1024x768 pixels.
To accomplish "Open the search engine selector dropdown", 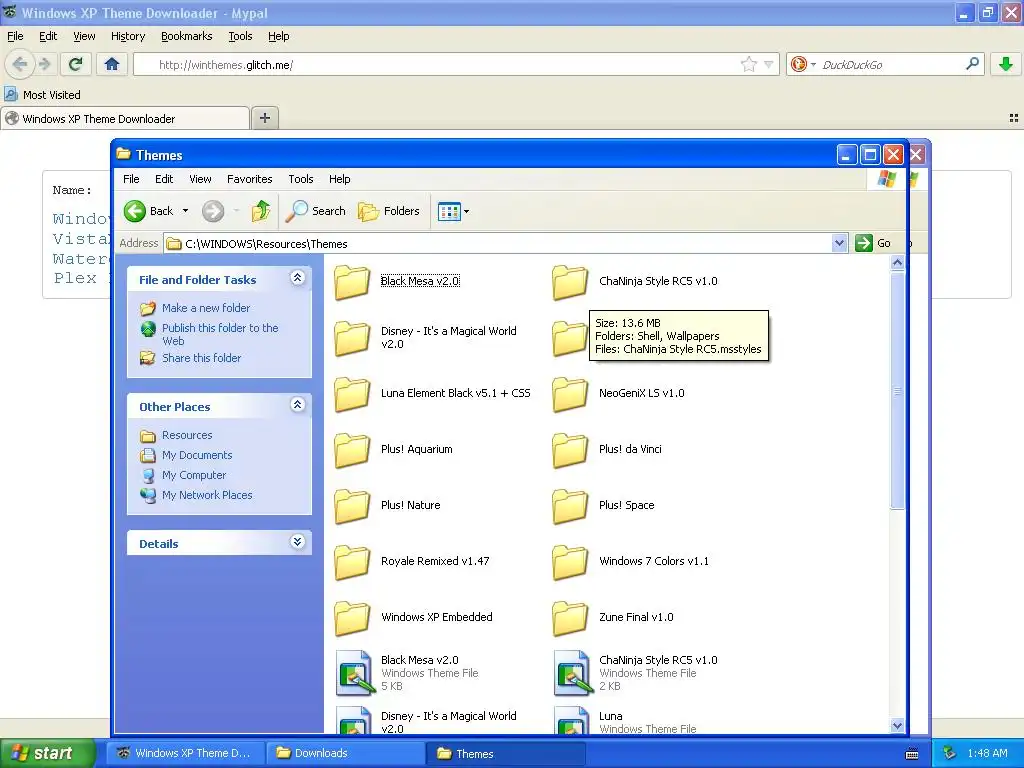I will 813,65.
